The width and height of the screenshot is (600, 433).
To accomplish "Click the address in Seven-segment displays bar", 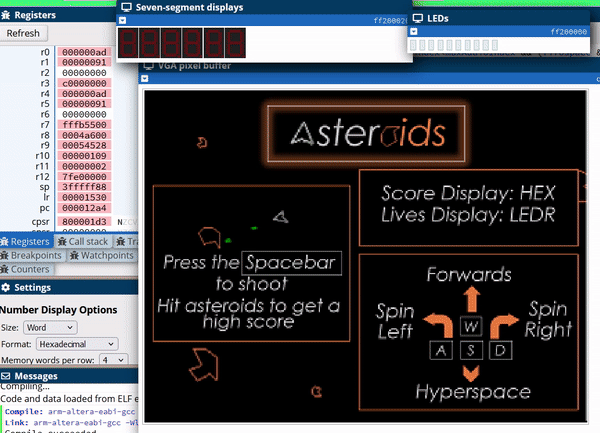I will [x=390, y=20].
